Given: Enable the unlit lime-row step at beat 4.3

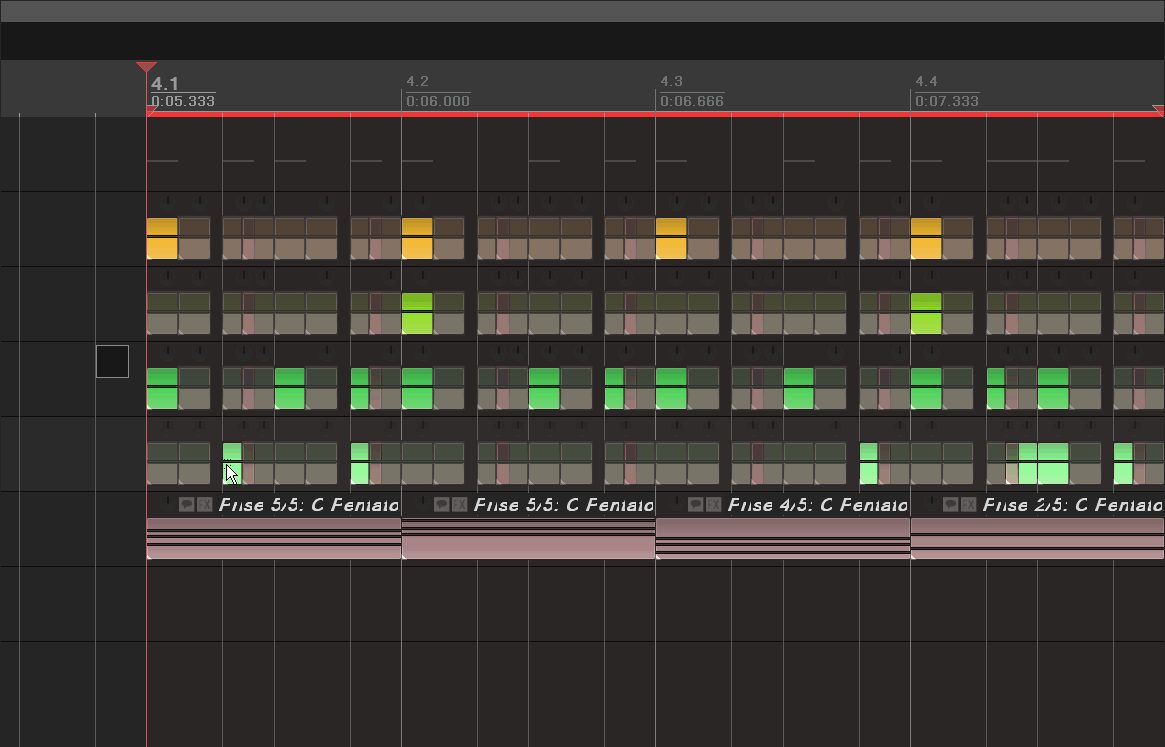Looking at the screenshot, I should click(x=671, y=313).
